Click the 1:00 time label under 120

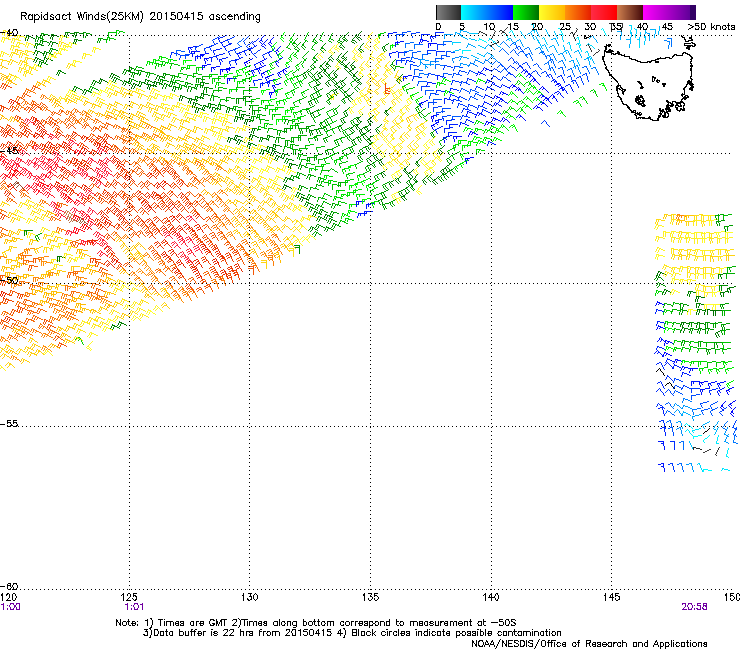coord(10,607)
